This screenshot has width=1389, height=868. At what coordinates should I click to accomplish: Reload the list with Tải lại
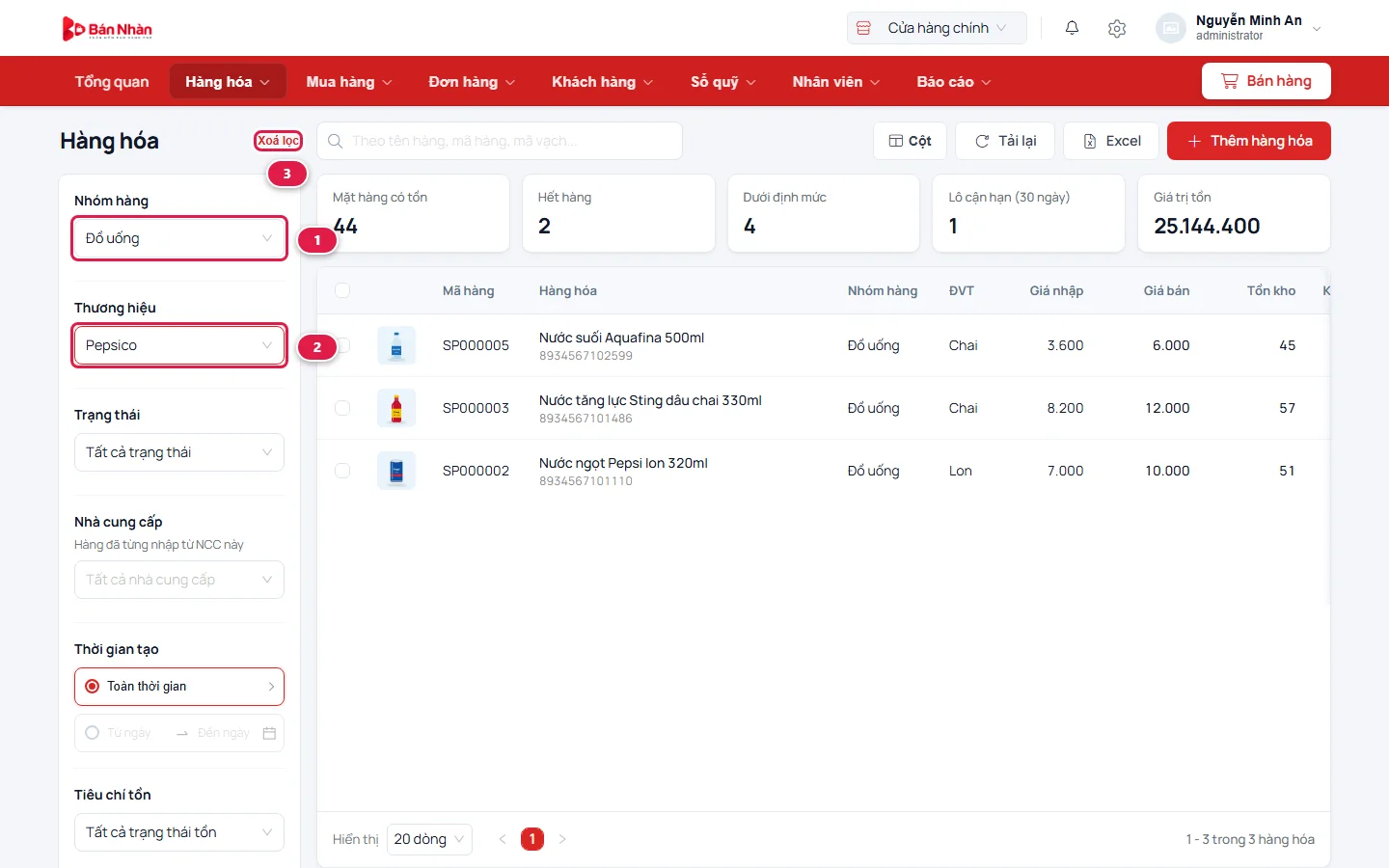[1005, 141]
